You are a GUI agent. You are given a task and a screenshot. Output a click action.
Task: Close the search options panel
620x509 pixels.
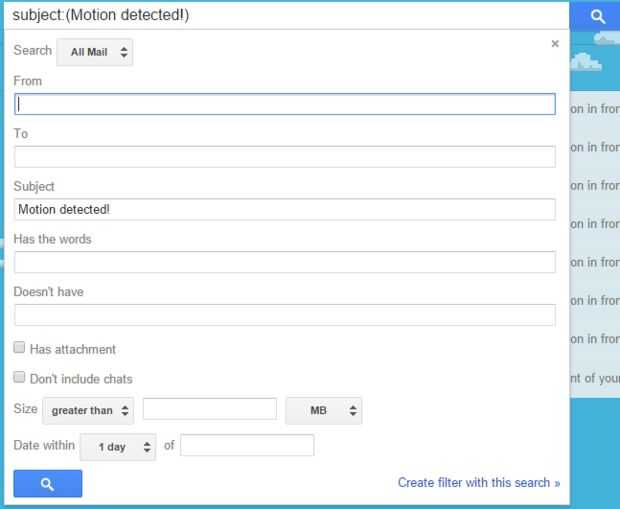[555, 44]
